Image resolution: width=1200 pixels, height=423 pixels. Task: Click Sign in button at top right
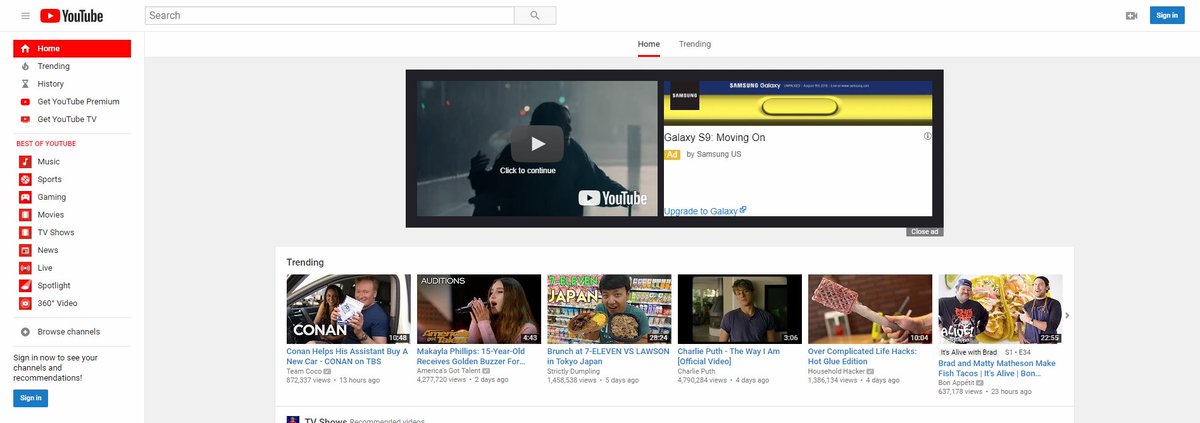(1167, 16)
